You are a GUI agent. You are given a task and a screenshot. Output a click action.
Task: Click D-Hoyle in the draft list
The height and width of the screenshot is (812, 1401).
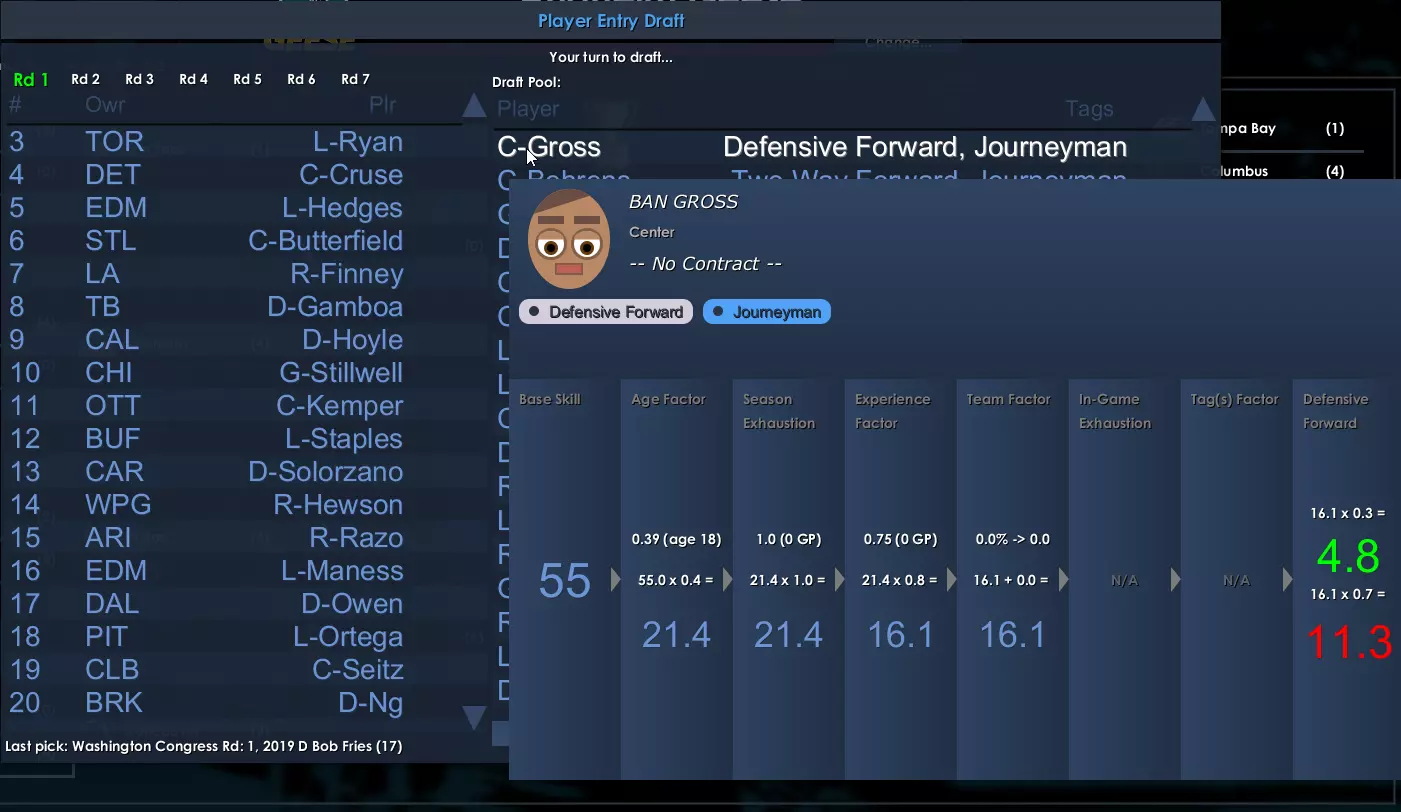pos(353,340)
